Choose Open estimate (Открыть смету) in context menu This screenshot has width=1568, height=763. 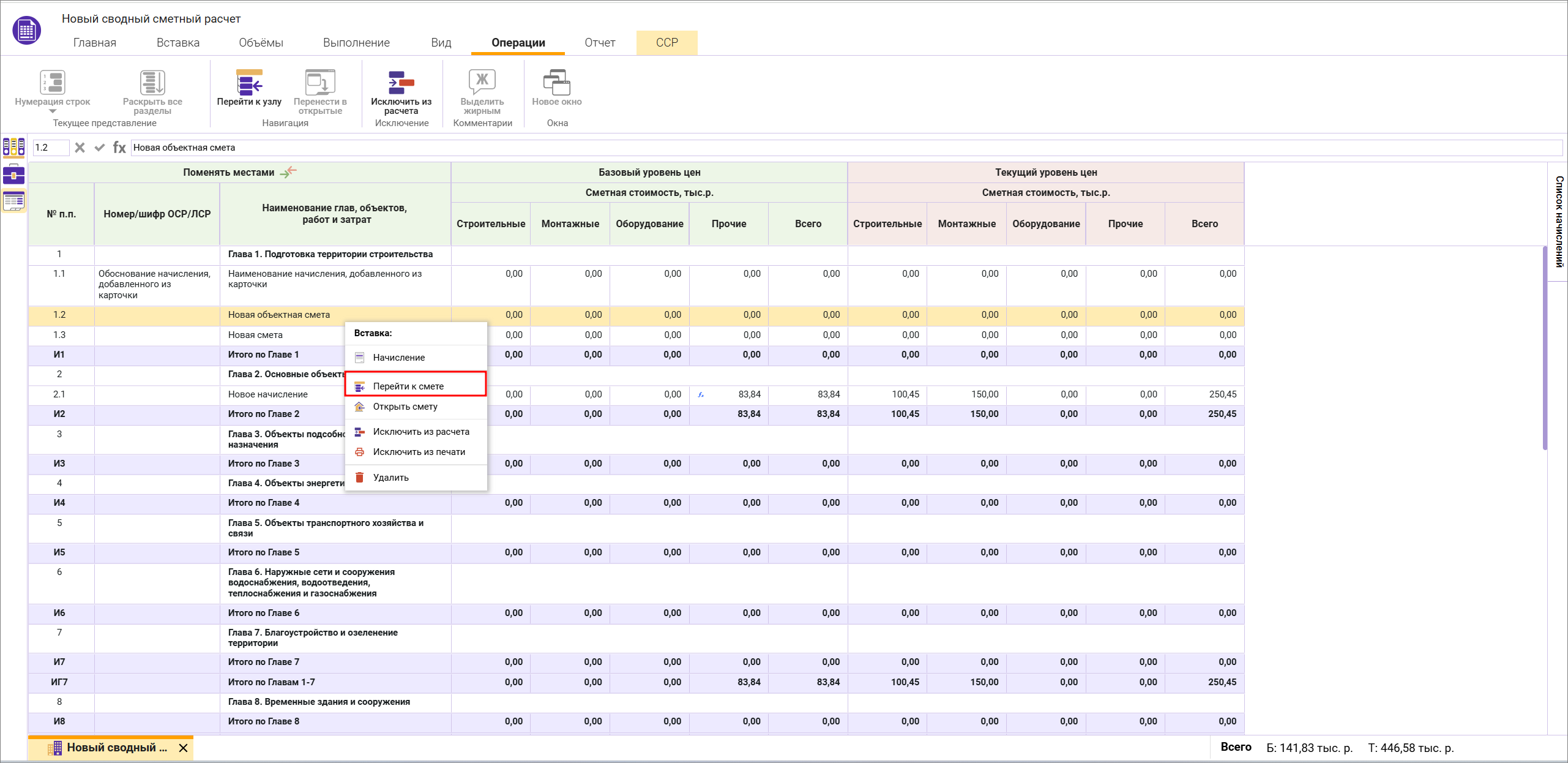point(405,407)
